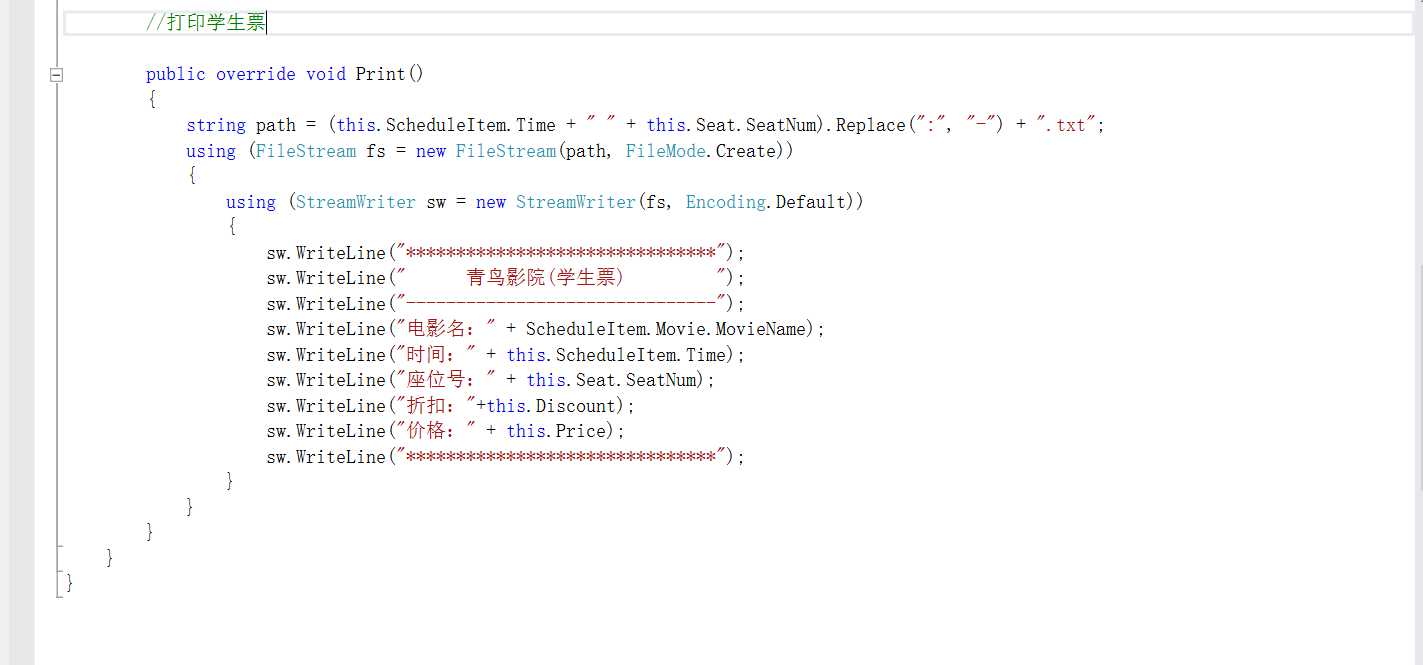This screenshot has height=665, width=1423.
Task: Click the FileStream fs declaration type
Action: coord(305,151)
